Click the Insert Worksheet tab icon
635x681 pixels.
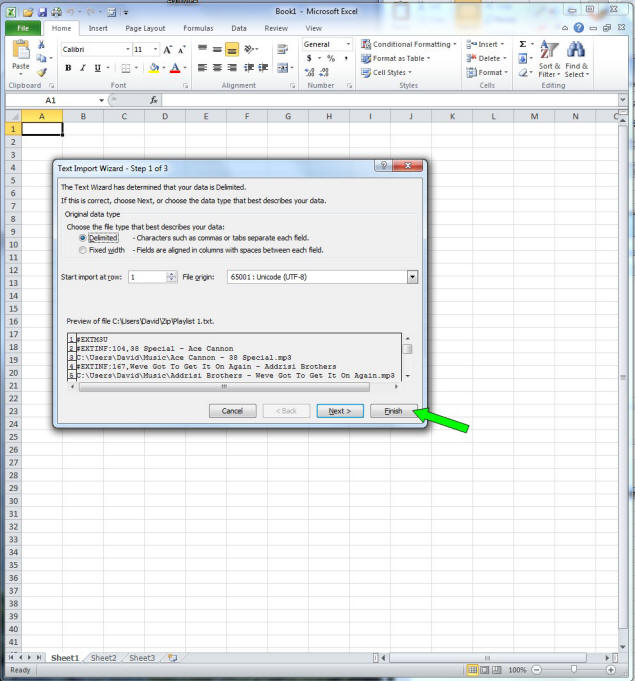pyautogui.click(x=172, y=658)
